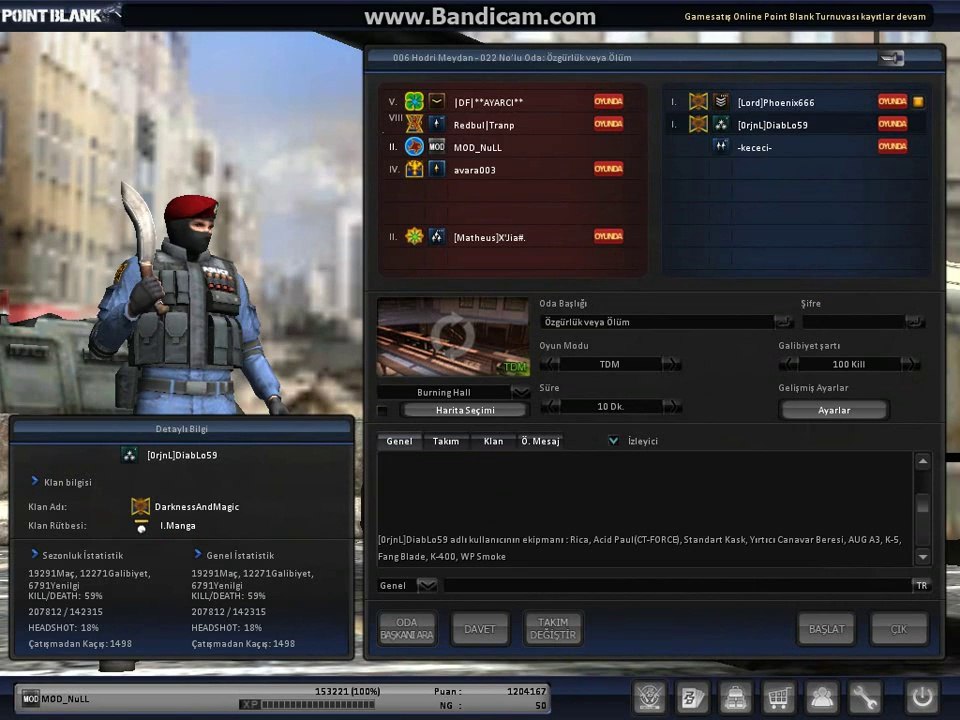
Task: Click the BAŞLAT button
Action: point(826,629)
